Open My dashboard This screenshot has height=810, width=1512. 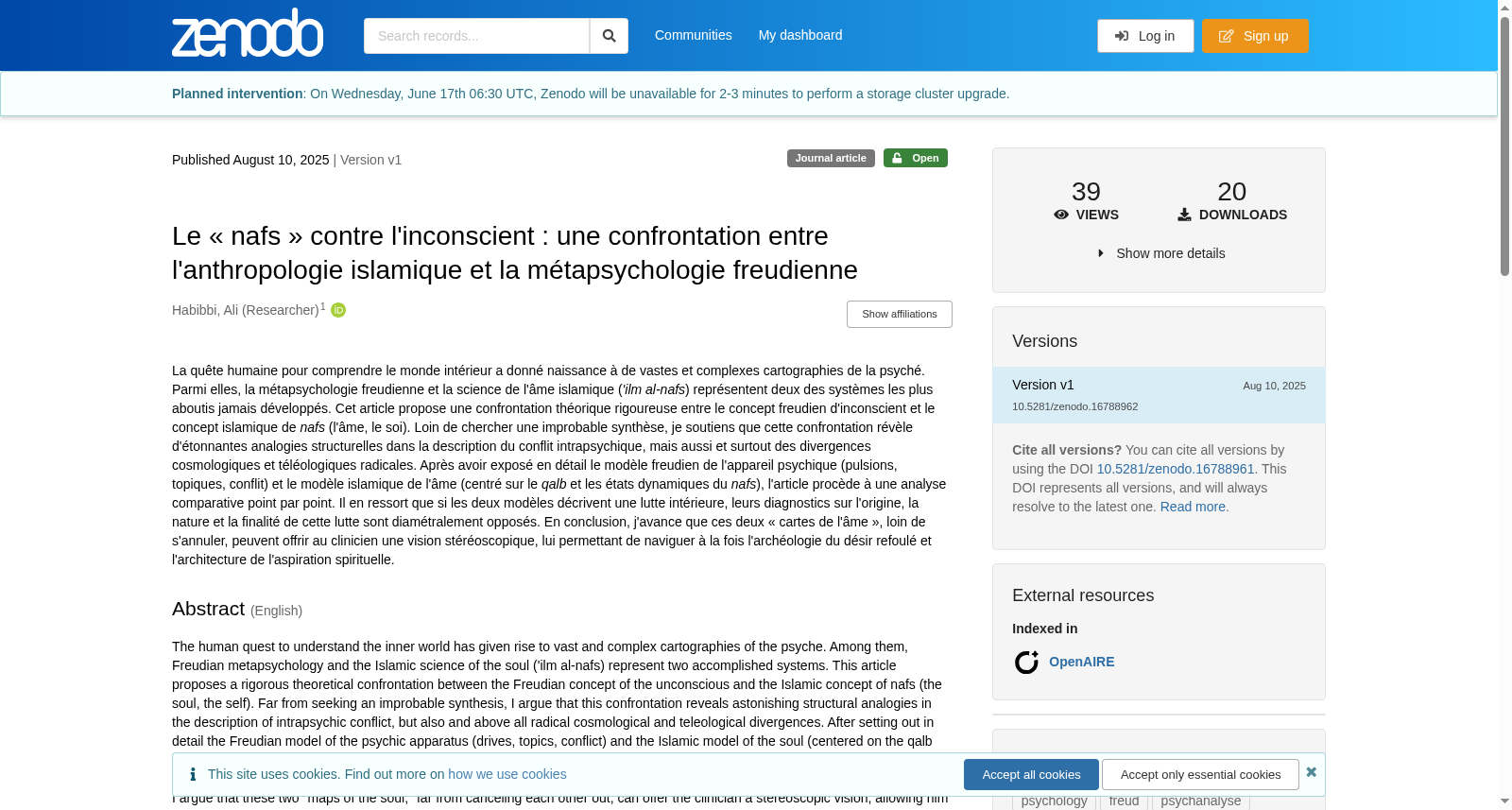coord(800,35)
